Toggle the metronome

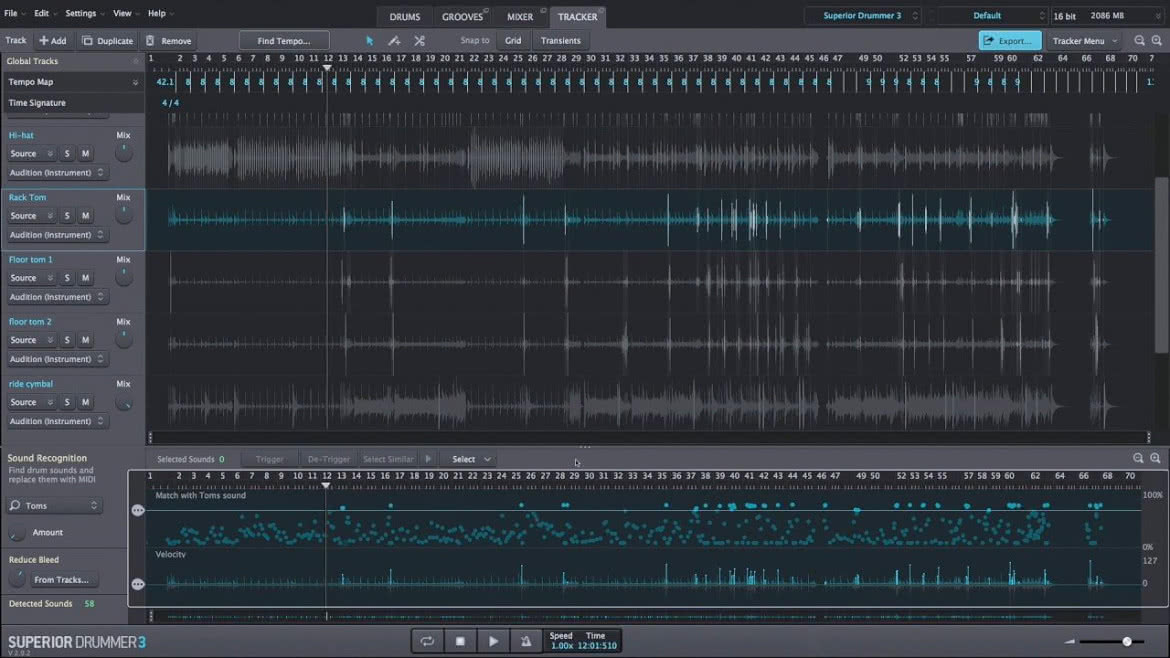(526, 641)
